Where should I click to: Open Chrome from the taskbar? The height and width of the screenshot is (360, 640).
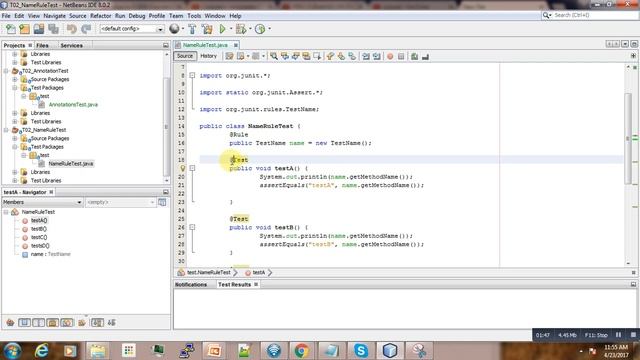[302, 351]
